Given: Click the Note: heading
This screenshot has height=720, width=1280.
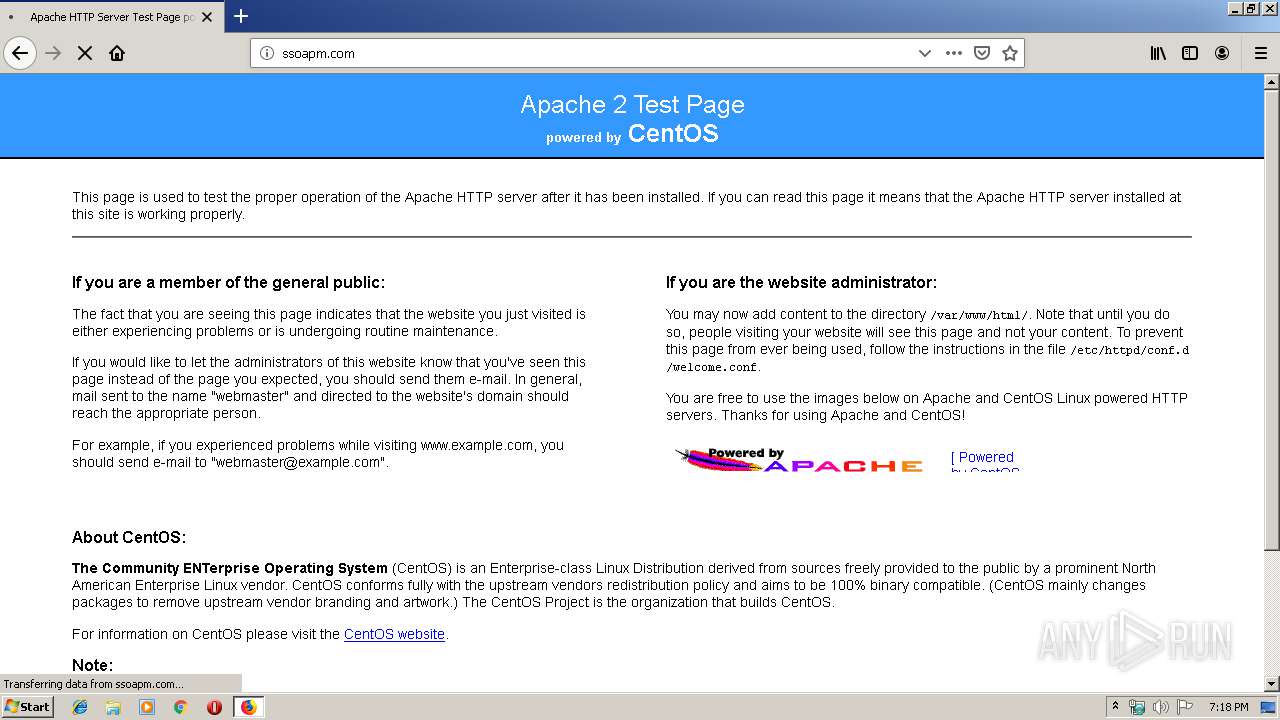Looking at the screenshot, I should tap(92, 665).
